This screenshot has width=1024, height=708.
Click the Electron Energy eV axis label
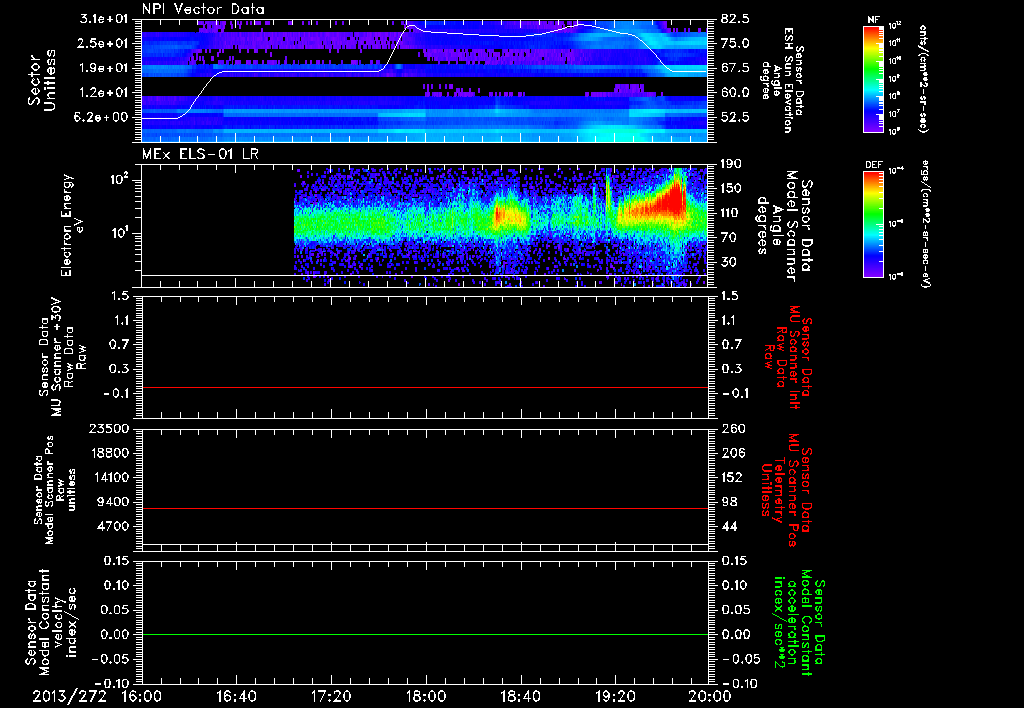pyautogui.click(x=72, y=225)
